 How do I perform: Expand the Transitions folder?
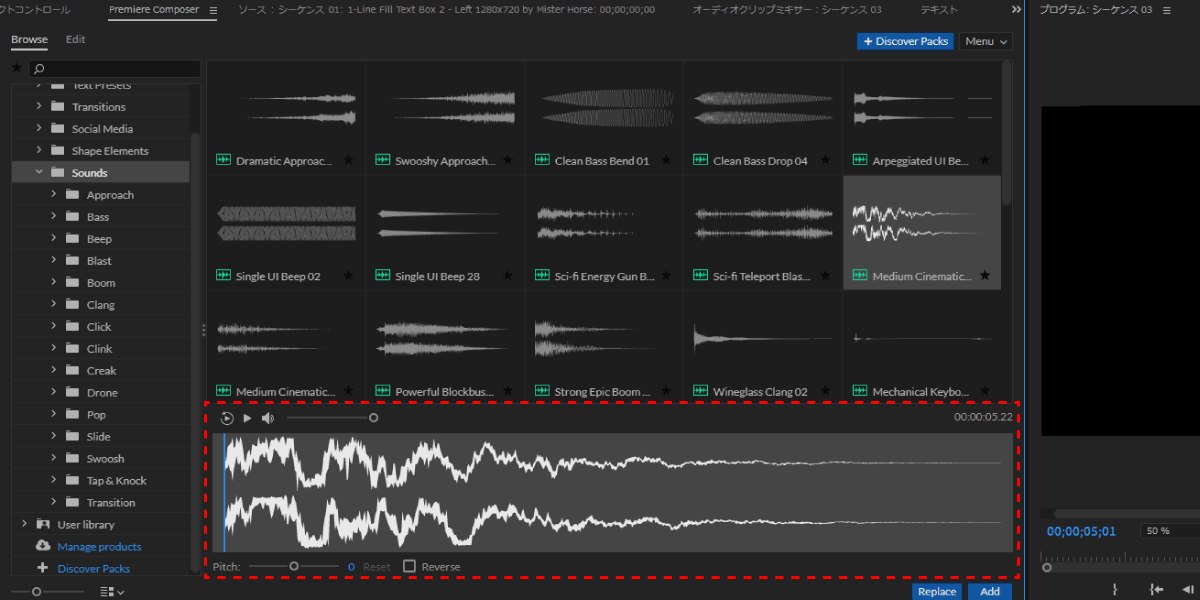pyautogui.click(x=39, y=106)
